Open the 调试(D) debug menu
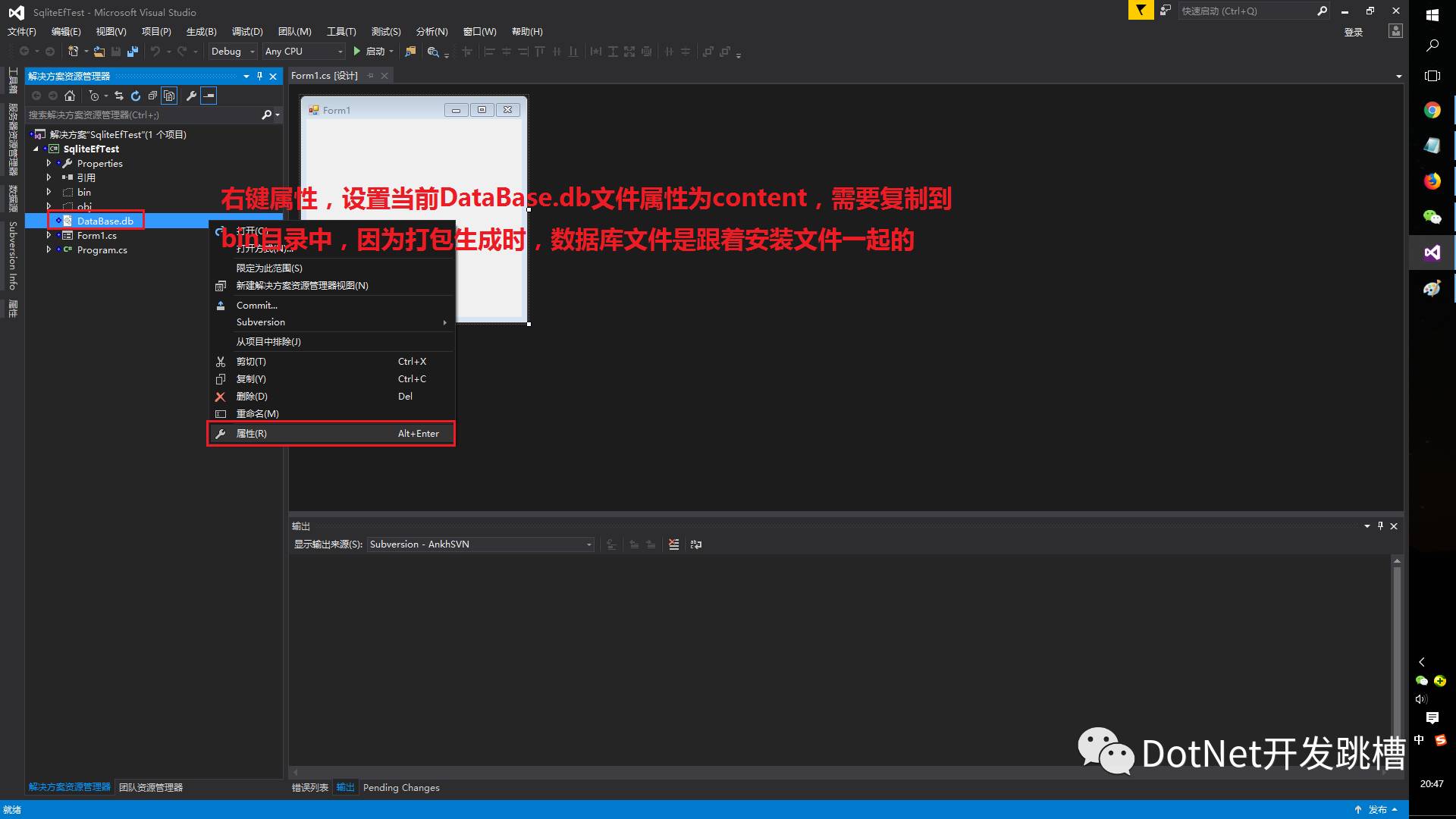 click(247, 31)
